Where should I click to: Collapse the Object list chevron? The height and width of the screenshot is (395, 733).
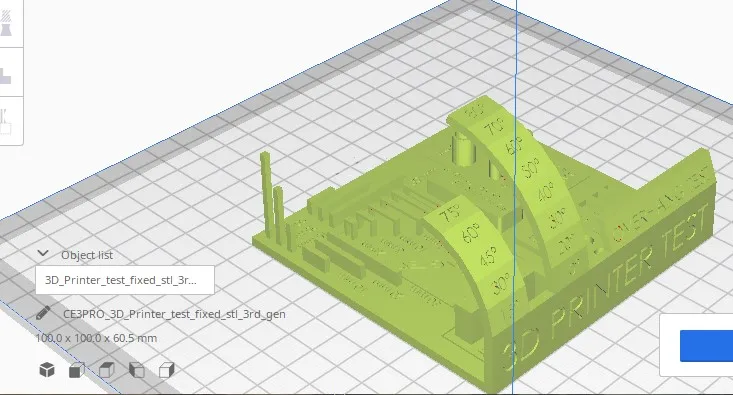43,253
